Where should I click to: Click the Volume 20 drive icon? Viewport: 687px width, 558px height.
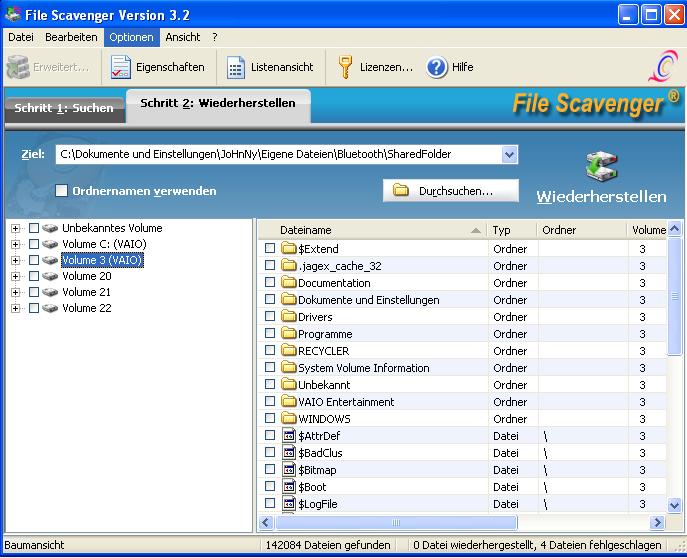(x=50, y=276)
